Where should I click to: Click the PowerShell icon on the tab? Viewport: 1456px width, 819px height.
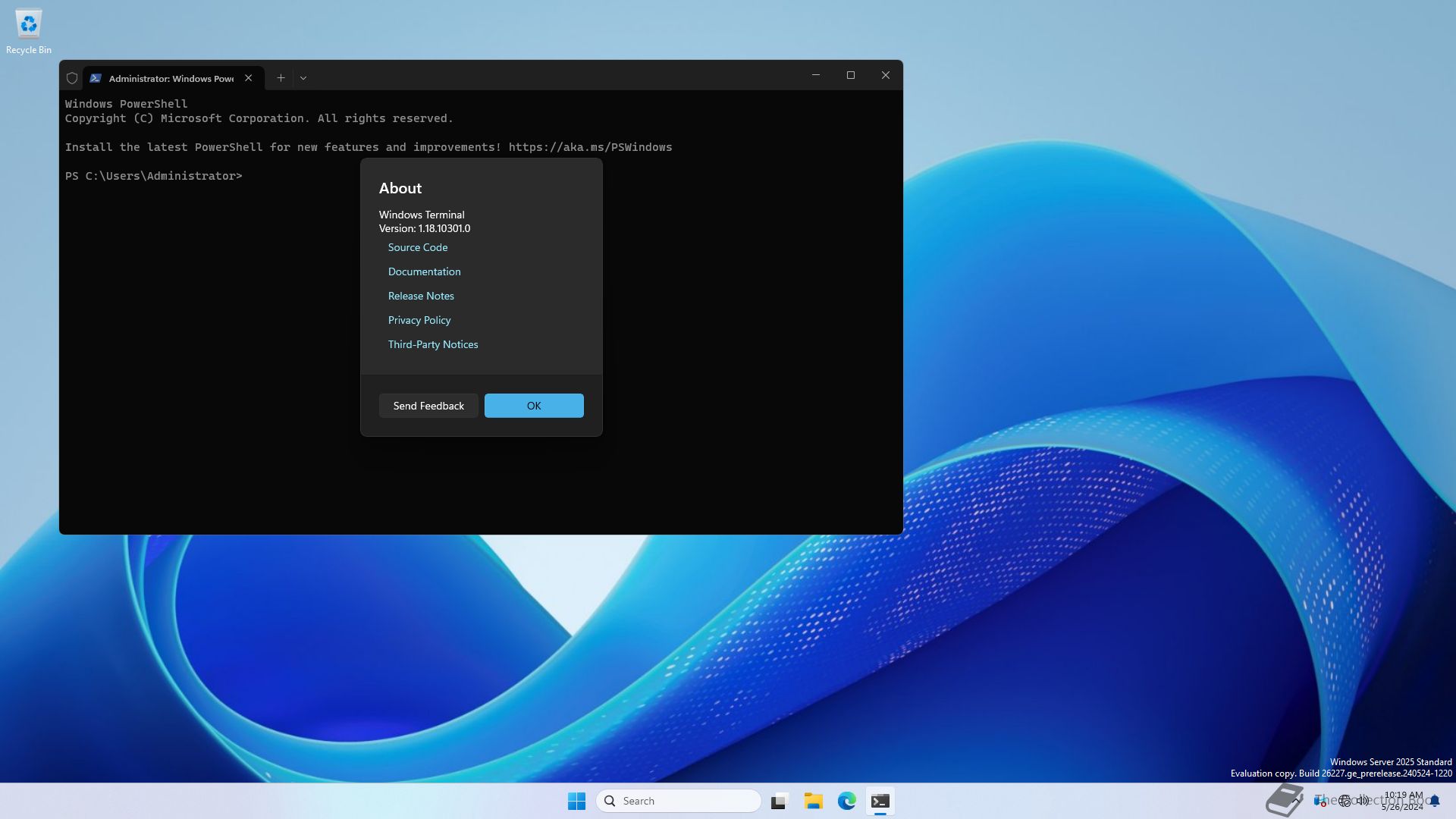pos(96,78)
